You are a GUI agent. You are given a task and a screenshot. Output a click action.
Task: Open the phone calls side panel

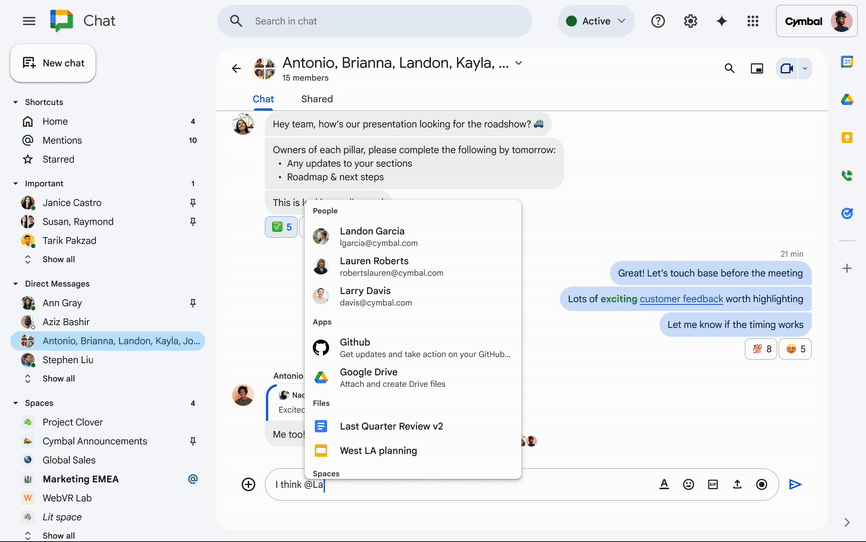click(x=847, y=176)
